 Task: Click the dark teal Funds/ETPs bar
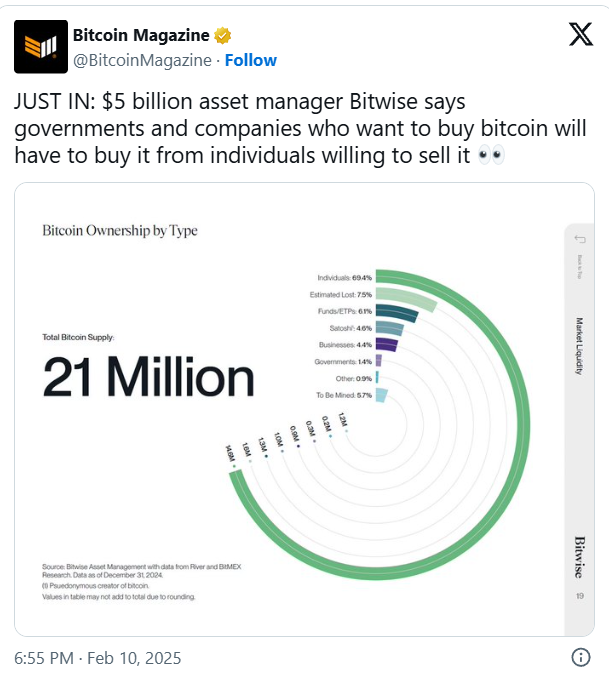coord(396,314)
